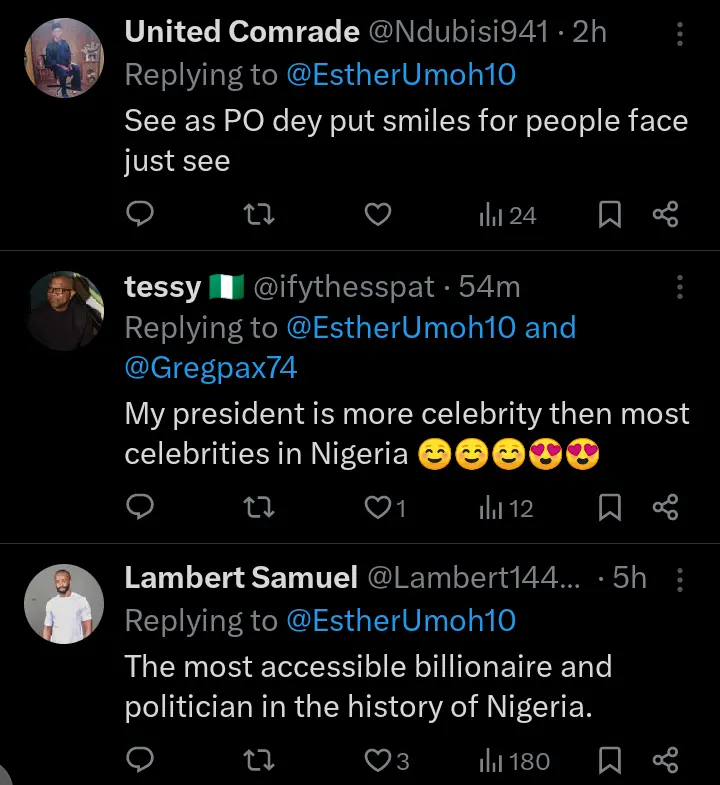This screenshot has height=785, width=720.
Task: Reply to tessy's tweet
Action: pyautogui.click(x=142, y=508)
